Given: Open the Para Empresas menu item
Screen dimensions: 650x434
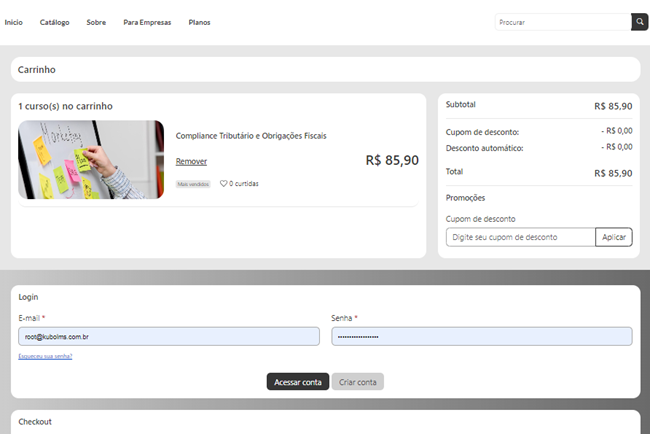Looking at the screenshot, I should [147, 22].
